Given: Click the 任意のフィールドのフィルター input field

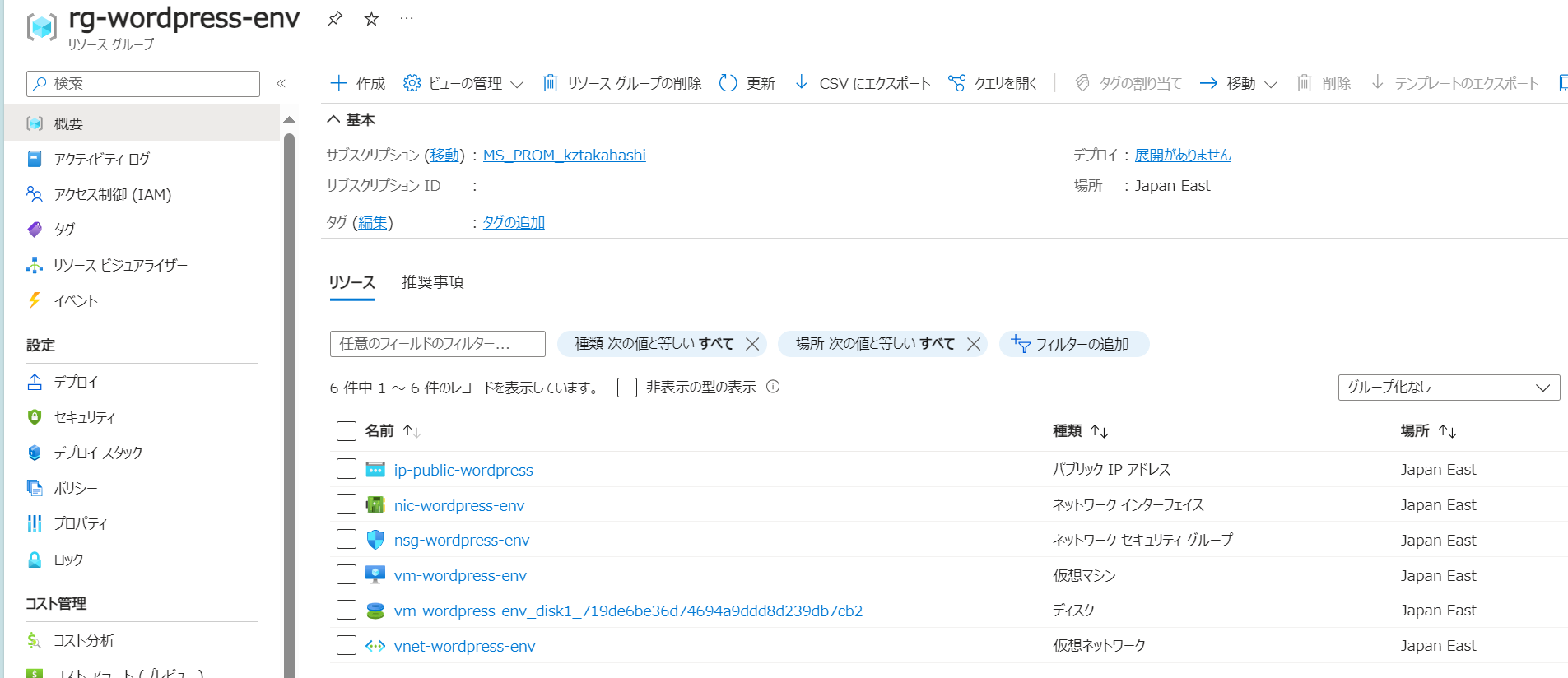Looking at the screenshot, I should 437,344.
